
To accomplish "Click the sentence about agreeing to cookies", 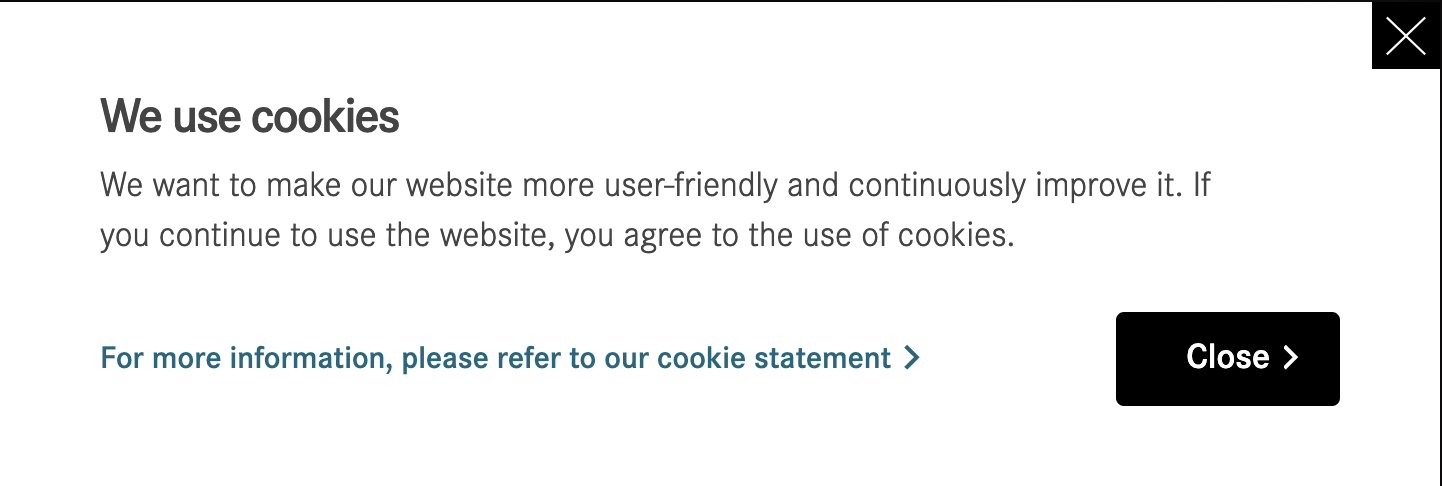I will (x=558, y=237).
